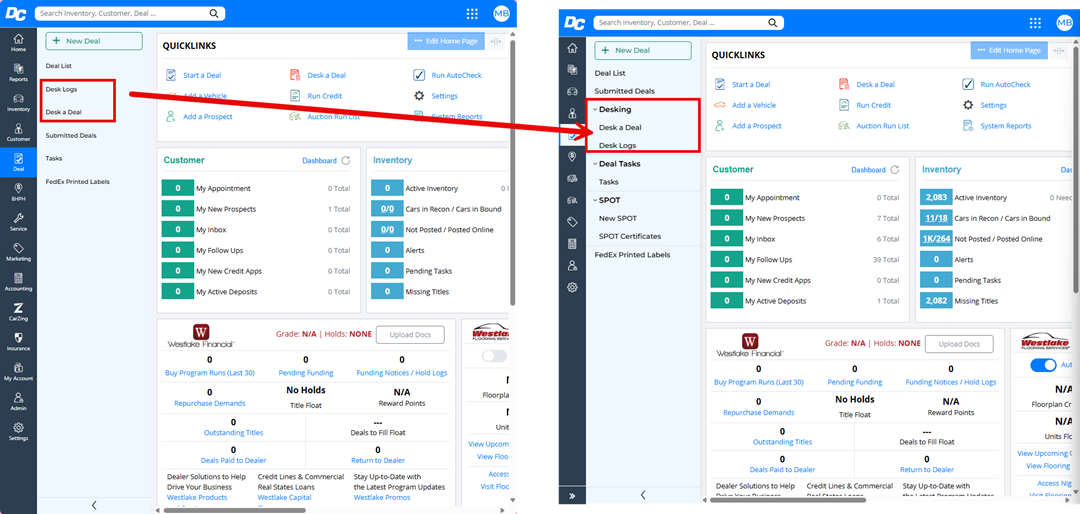
Task: Click Pending Funding link in right screenshot
Action: click(x=855, y=382)
